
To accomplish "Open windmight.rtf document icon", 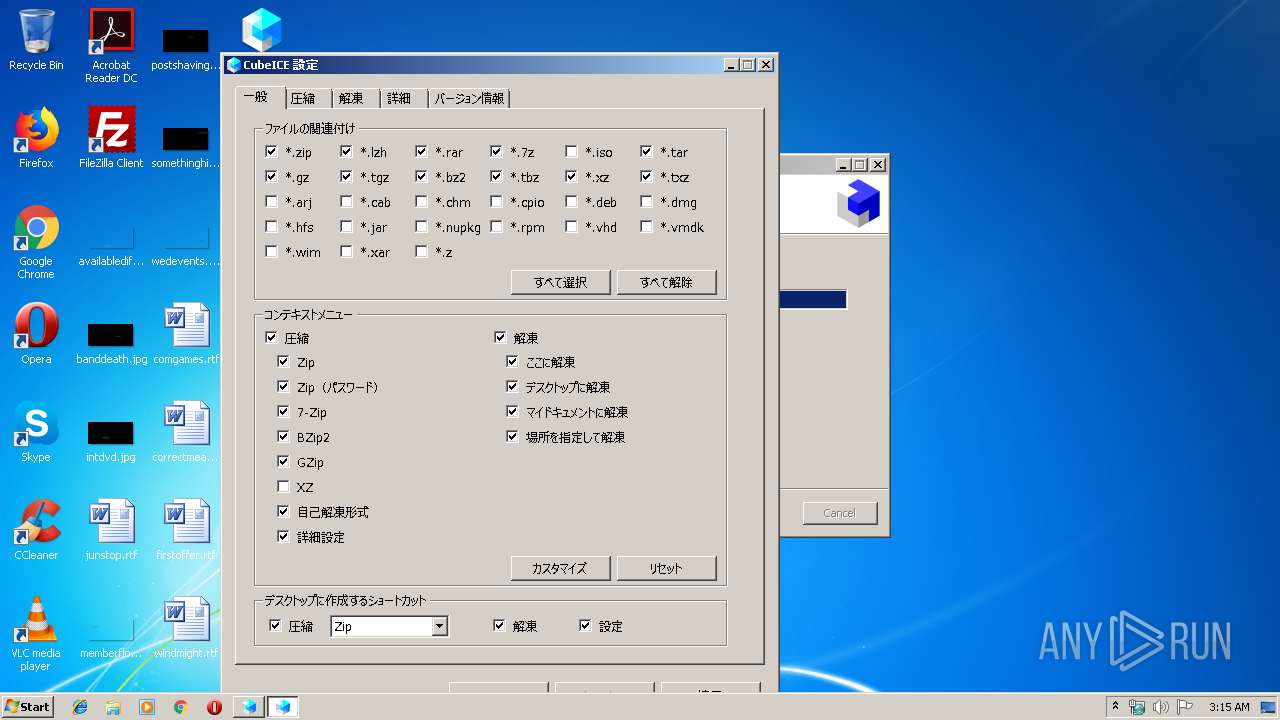I will click(186, 628).
